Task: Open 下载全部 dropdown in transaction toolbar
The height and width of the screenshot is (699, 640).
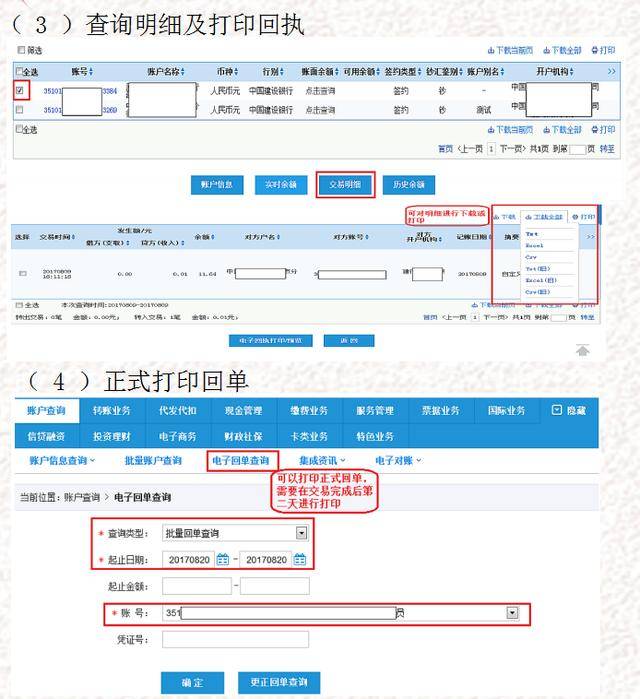Action: pos(544,217)
